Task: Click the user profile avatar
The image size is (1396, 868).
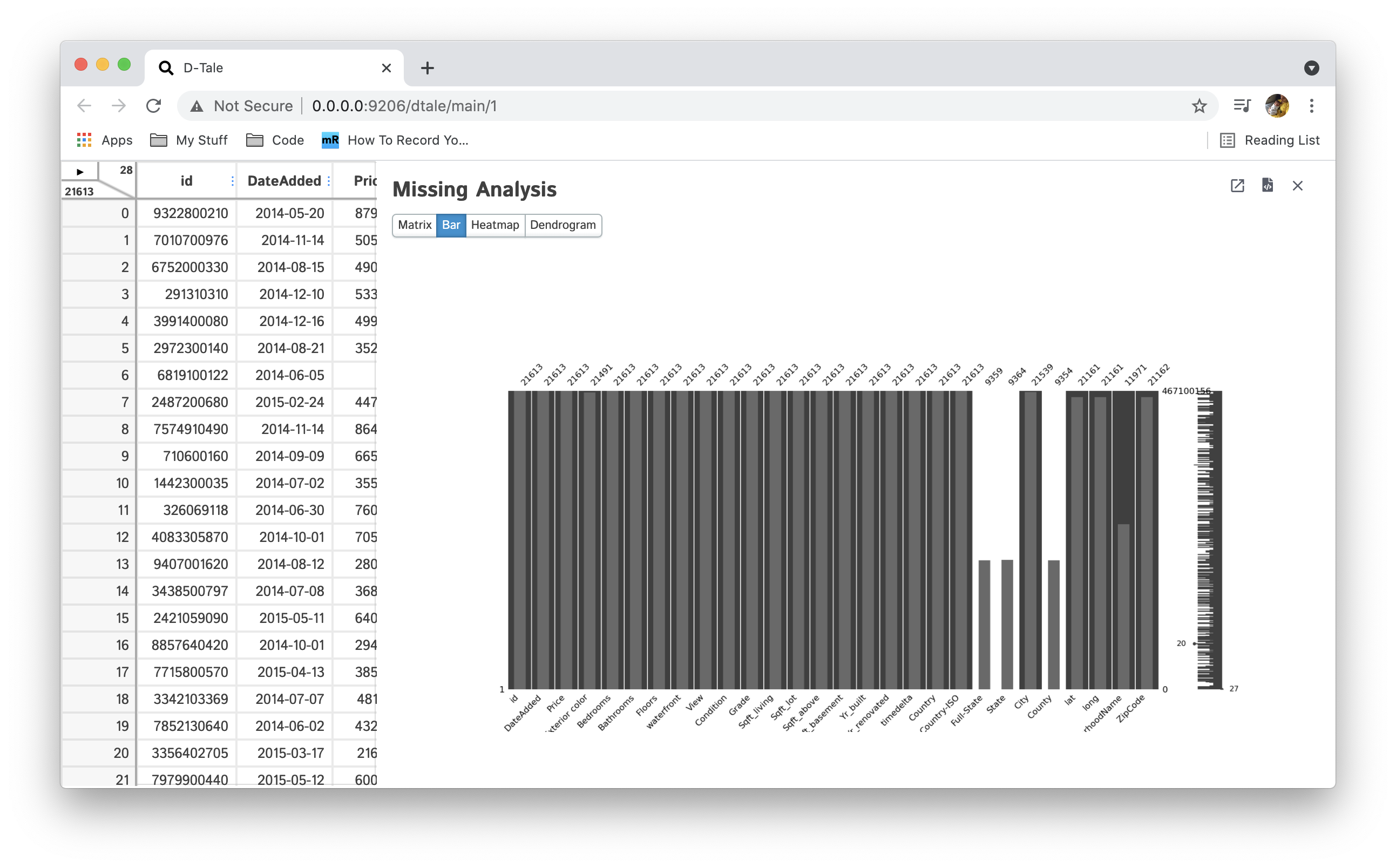Action: pos(1277,106)
